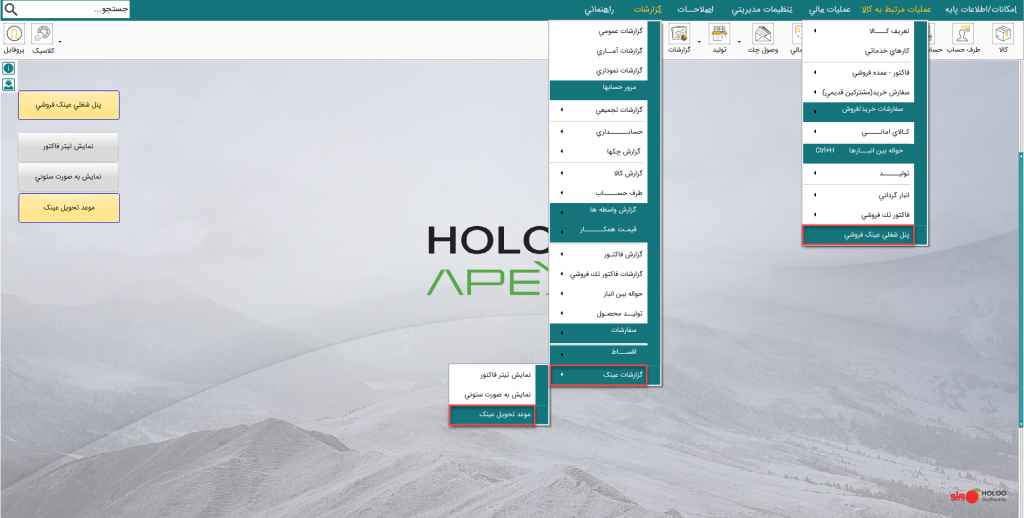This screenshot has width=1024, height=518.
Task: Choose موعد تحويل عينک in the eyewear reports submenu
Action: click(492, 415)
